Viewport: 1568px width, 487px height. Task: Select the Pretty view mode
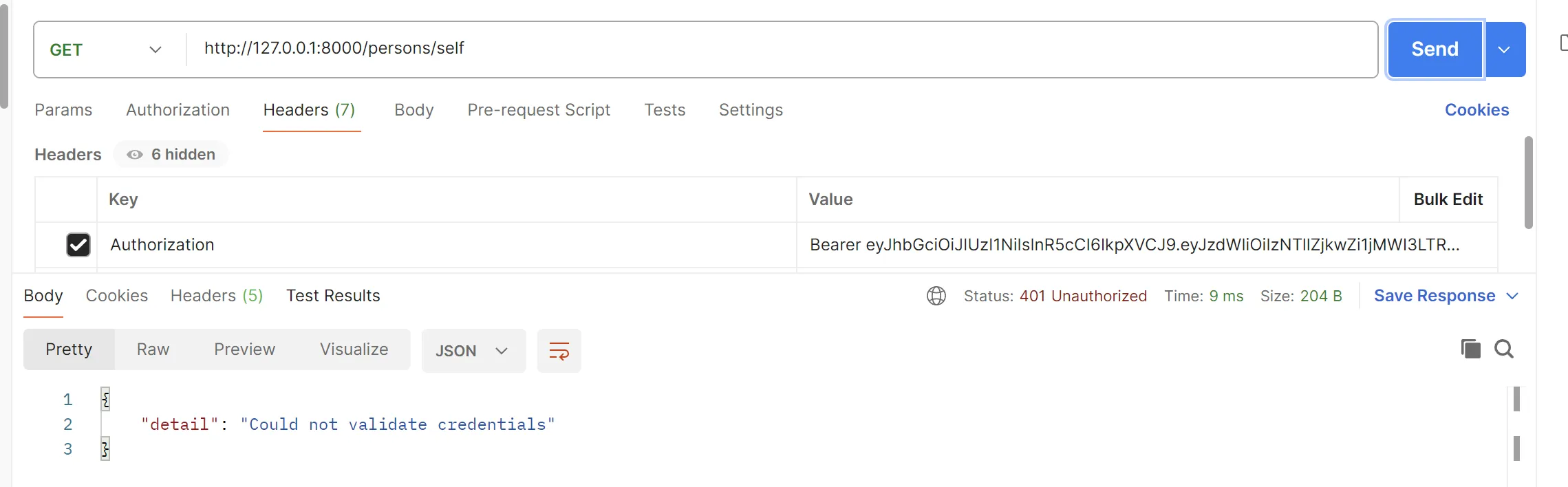coord(69,349)
